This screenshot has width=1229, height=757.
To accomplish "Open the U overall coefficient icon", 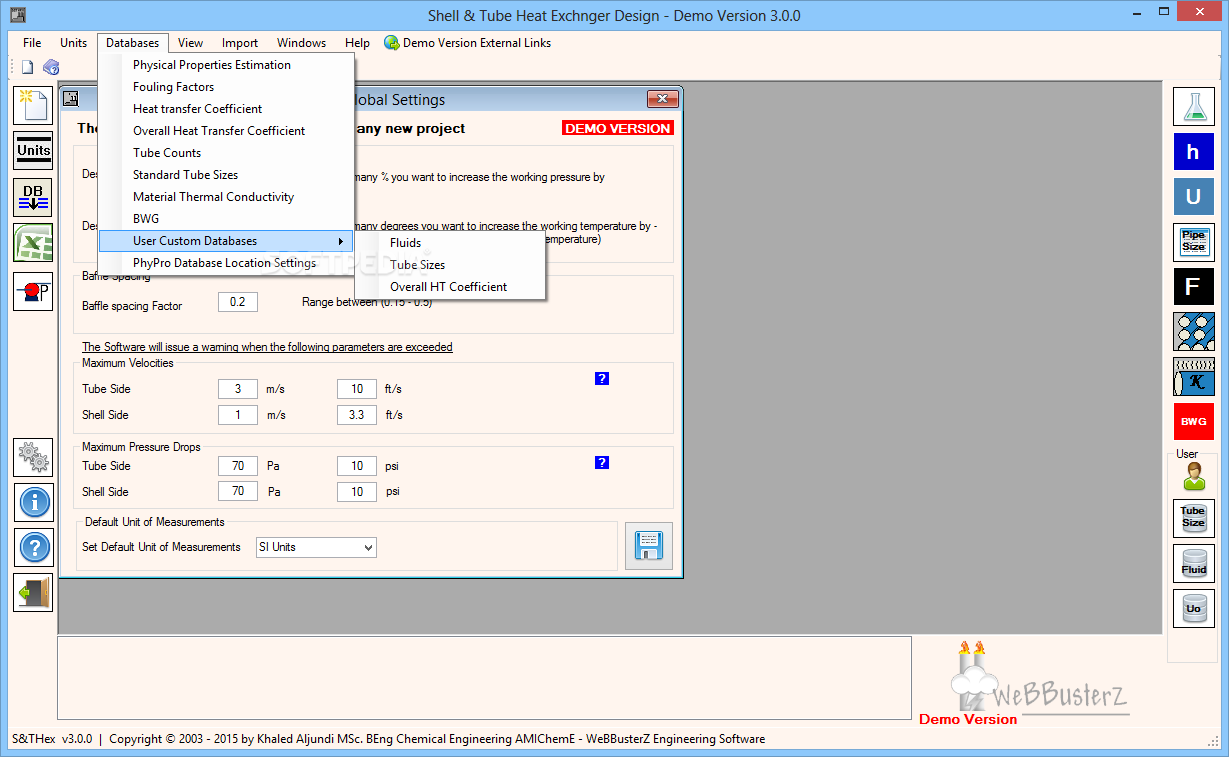I will [1193, 197].
